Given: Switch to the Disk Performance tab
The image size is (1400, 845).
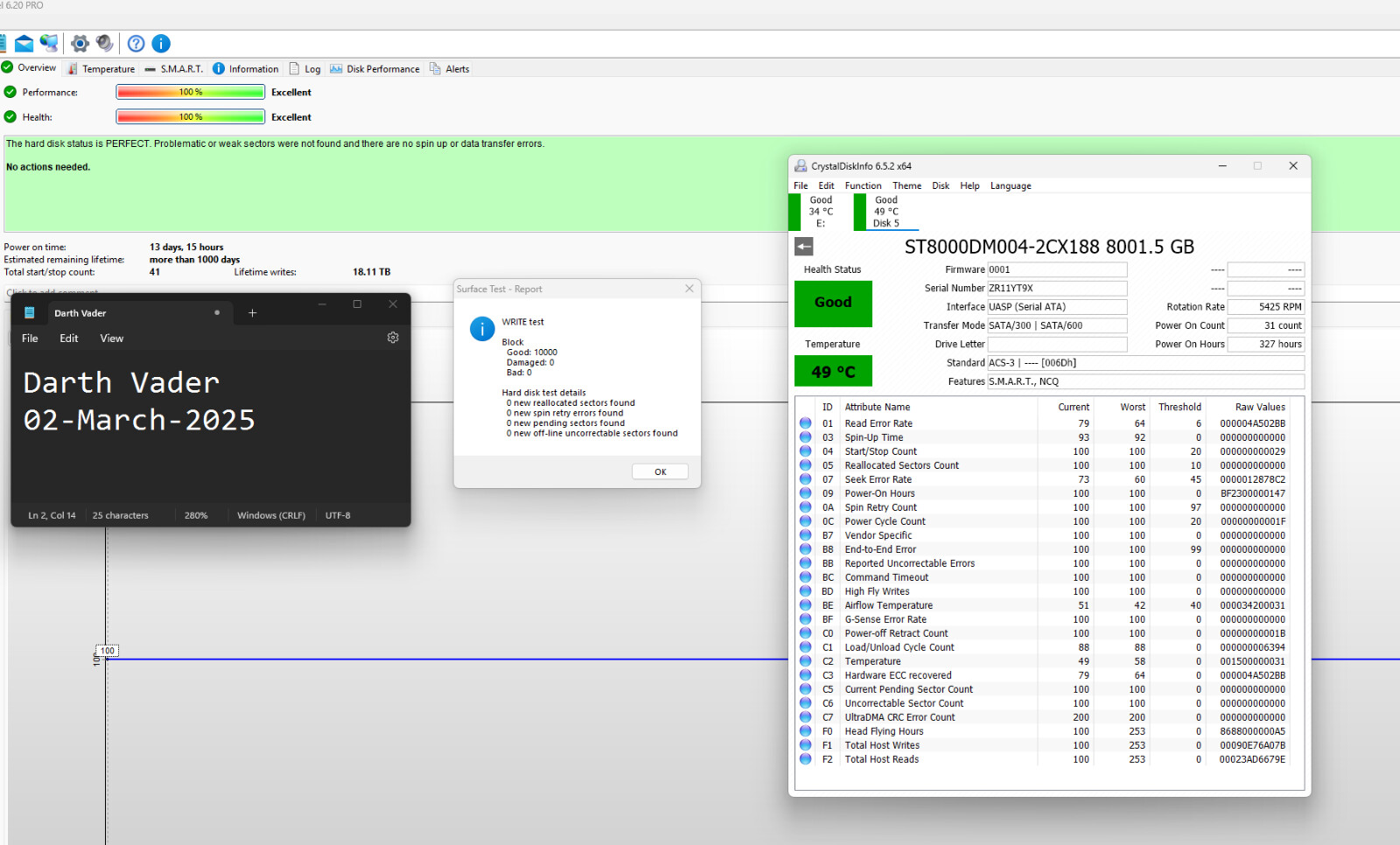Looking at the screenshot, I should [x=374, y=69].
